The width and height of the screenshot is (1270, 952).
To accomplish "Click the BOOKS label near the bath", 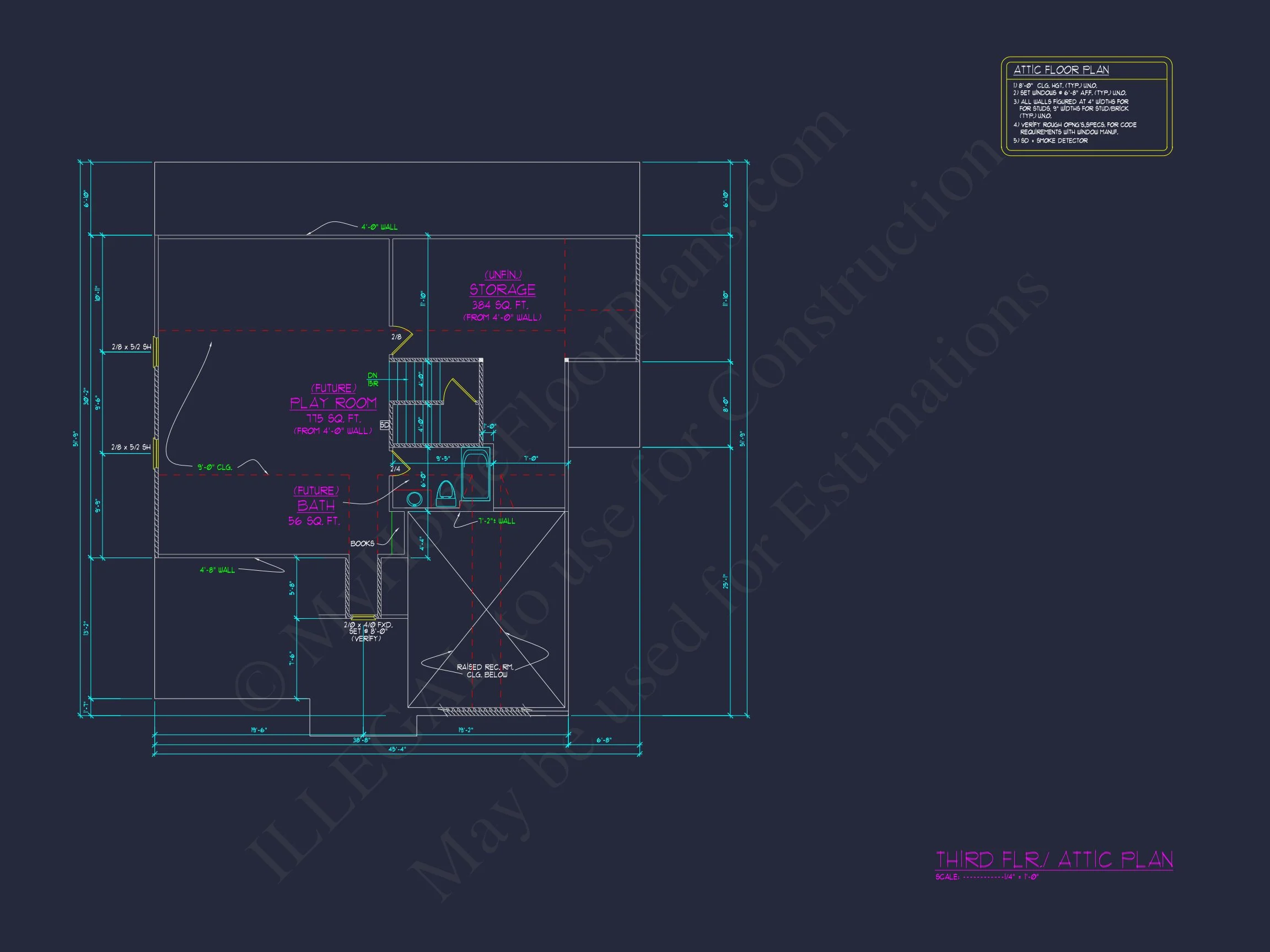I will 362,543.
